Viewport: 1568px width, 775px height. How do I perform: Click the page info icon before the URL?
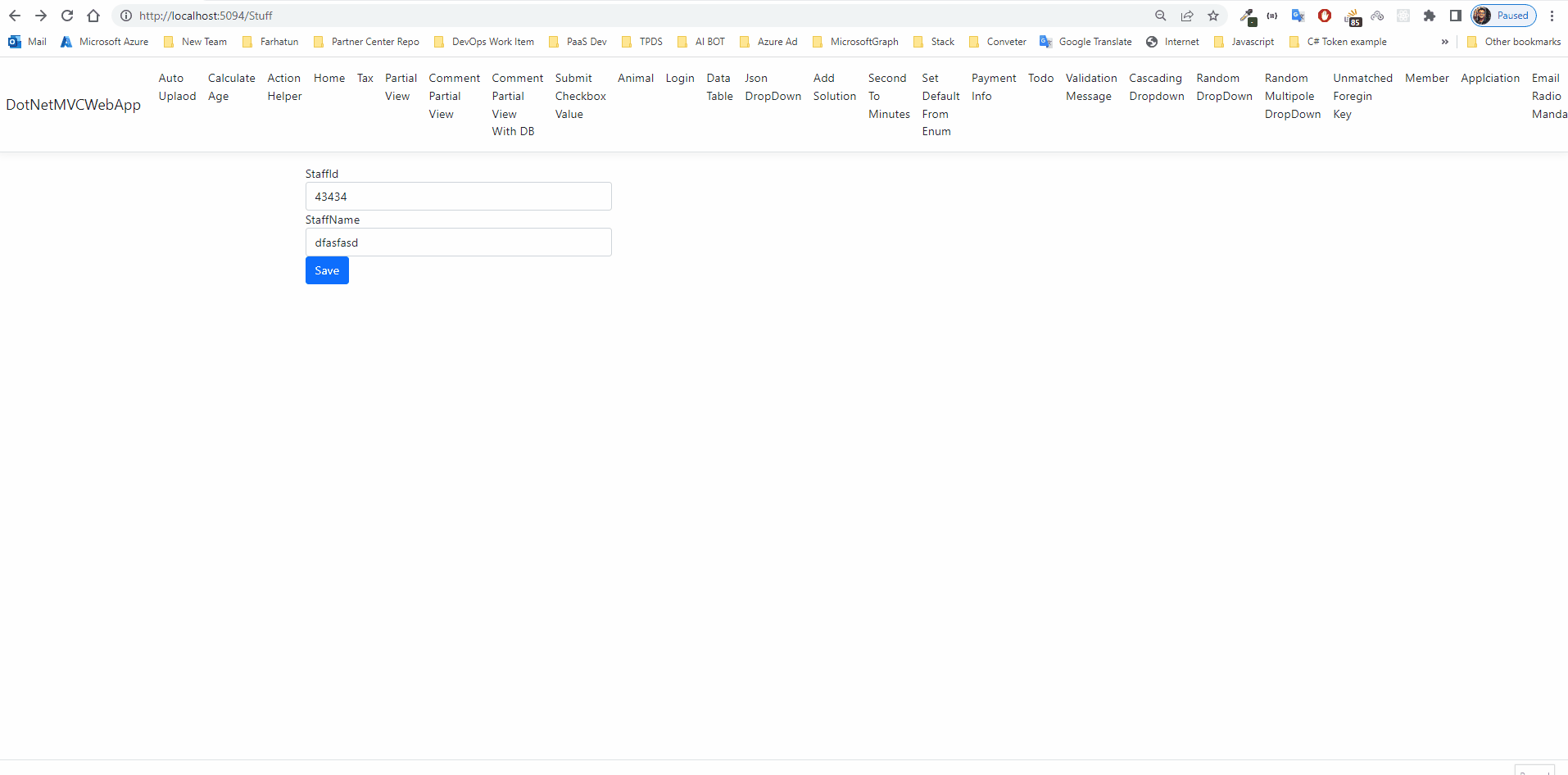(x=125, y=16)
